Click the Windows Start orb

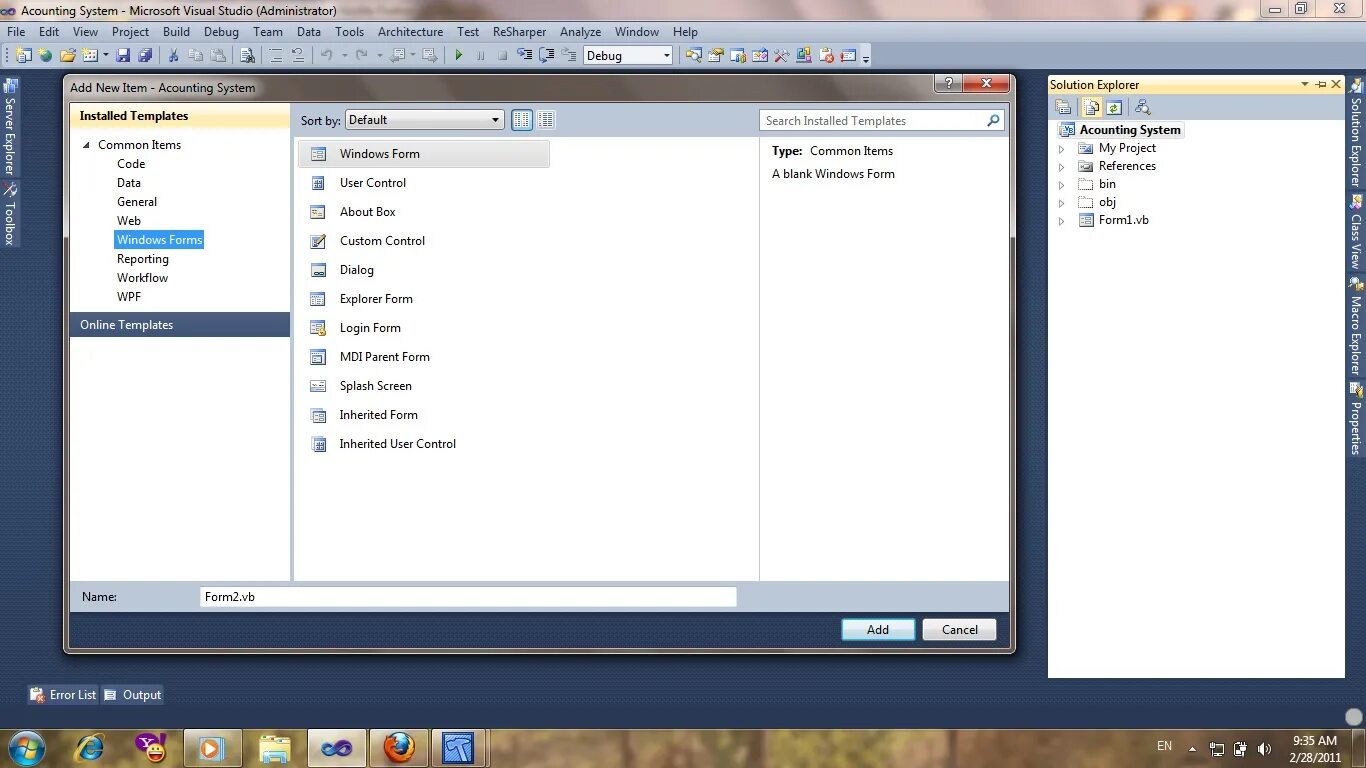tap(26, 747)
